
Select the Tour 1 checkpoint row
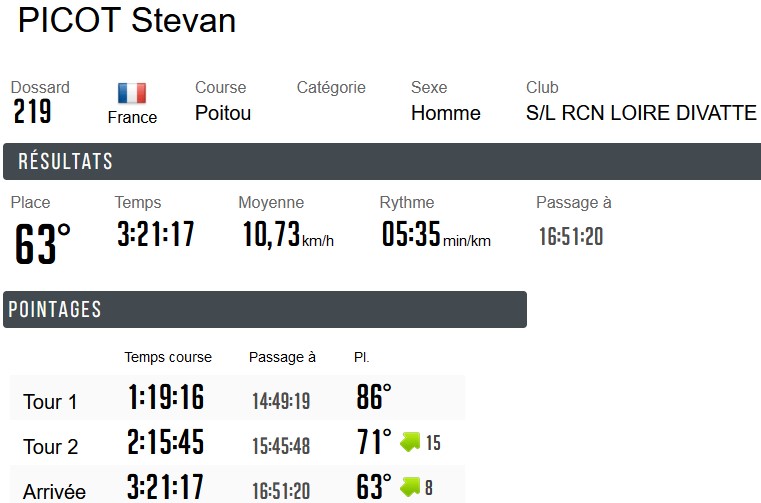coord(237,398)
